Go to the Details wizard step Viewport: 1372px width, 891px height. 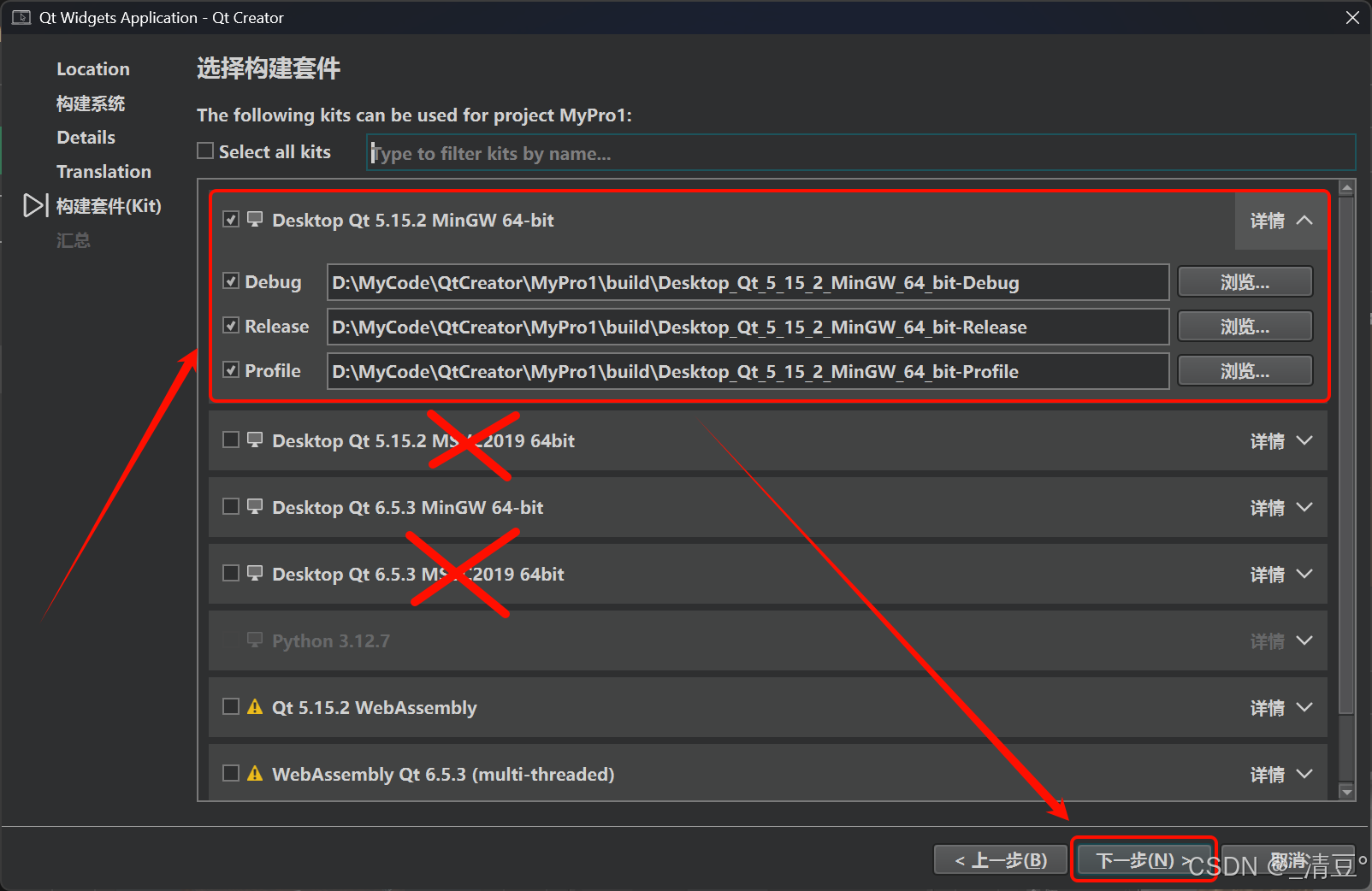(x=86, y=137)
